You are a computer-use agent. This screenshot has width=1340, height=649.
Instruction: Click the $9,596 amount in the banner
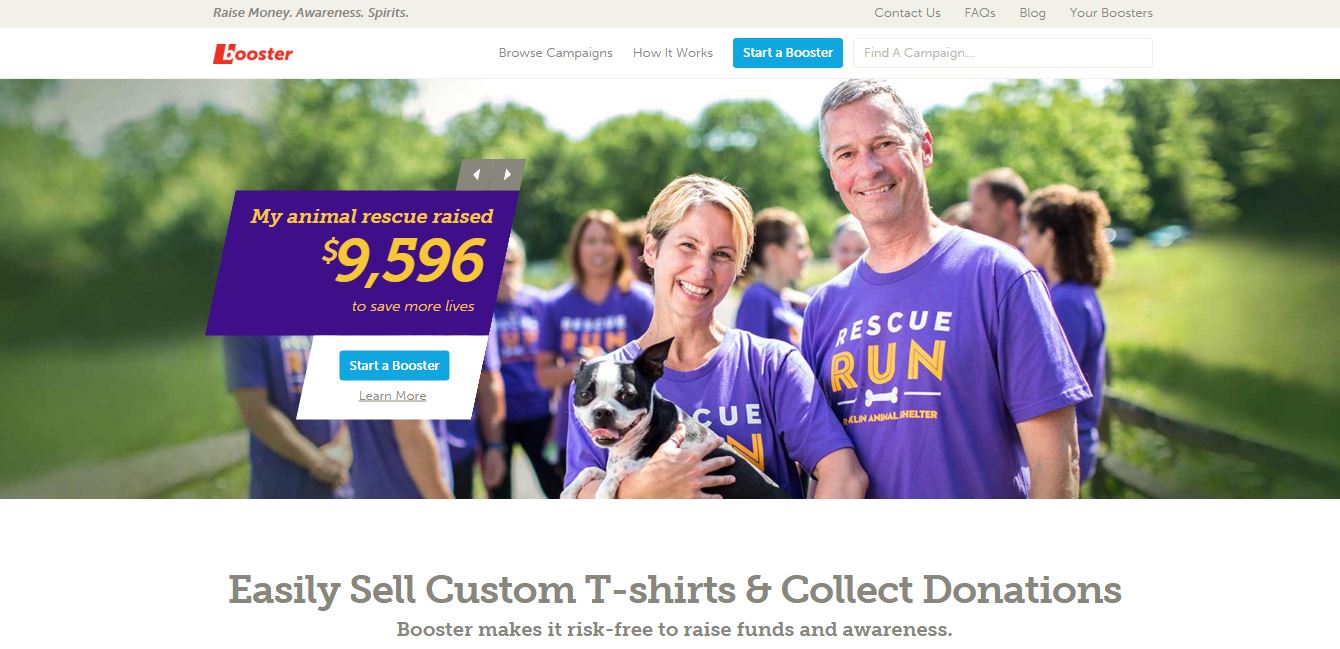click(x=403, y=261)
